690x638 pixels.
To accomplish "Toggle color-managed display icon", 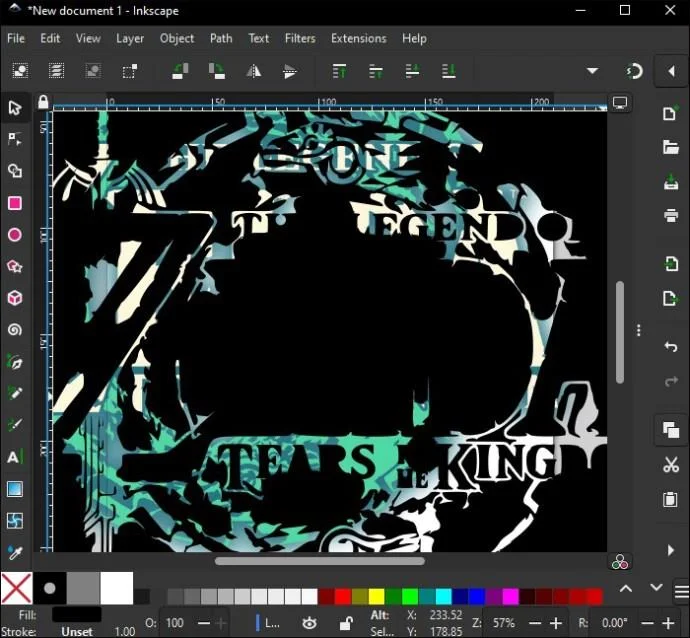I will pyautogui.click(x=620, y=562).
